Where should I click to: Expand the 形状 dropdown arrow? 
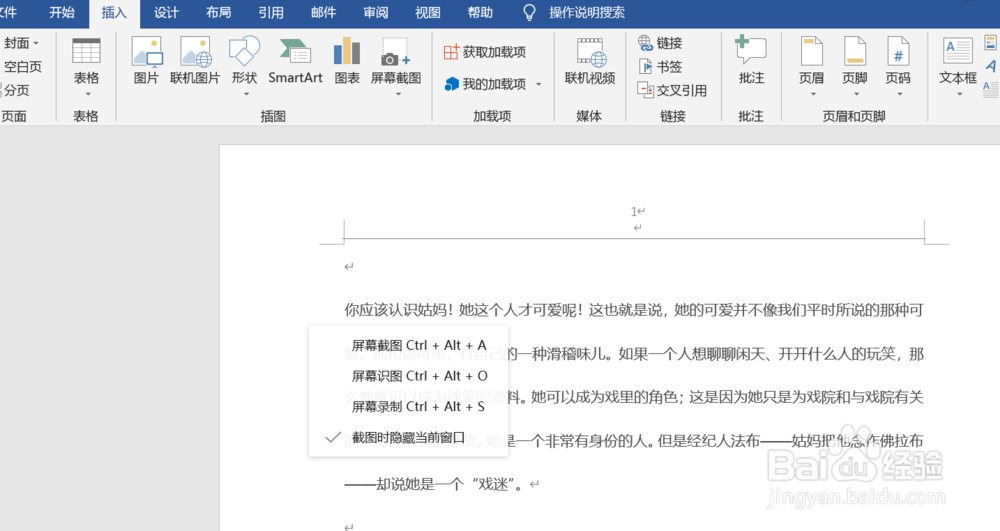point(246,94)
